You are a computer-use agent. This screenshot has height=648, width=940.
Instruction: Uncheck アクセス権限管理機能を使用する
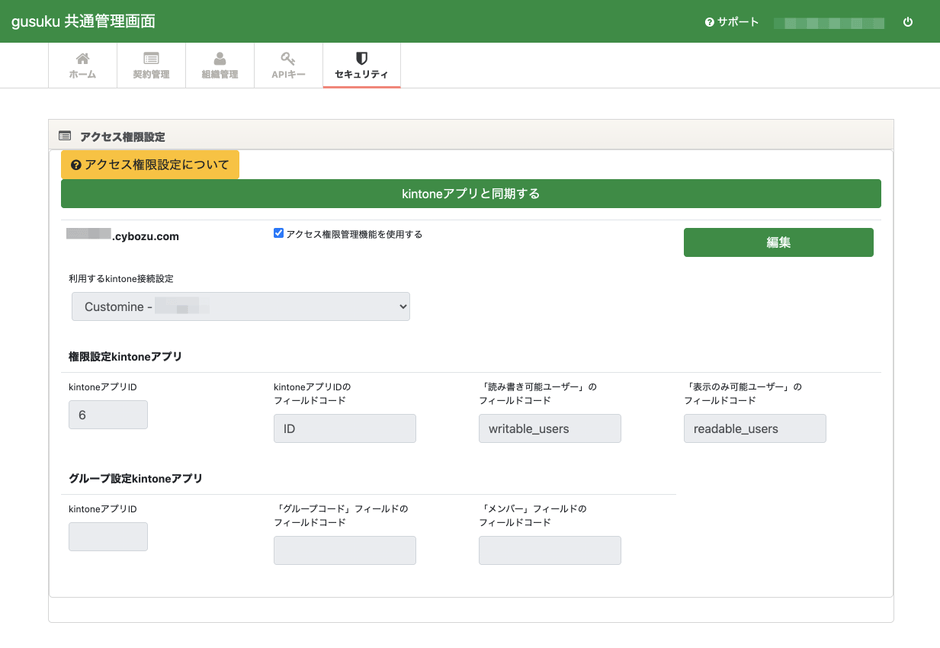click(278, 232)
